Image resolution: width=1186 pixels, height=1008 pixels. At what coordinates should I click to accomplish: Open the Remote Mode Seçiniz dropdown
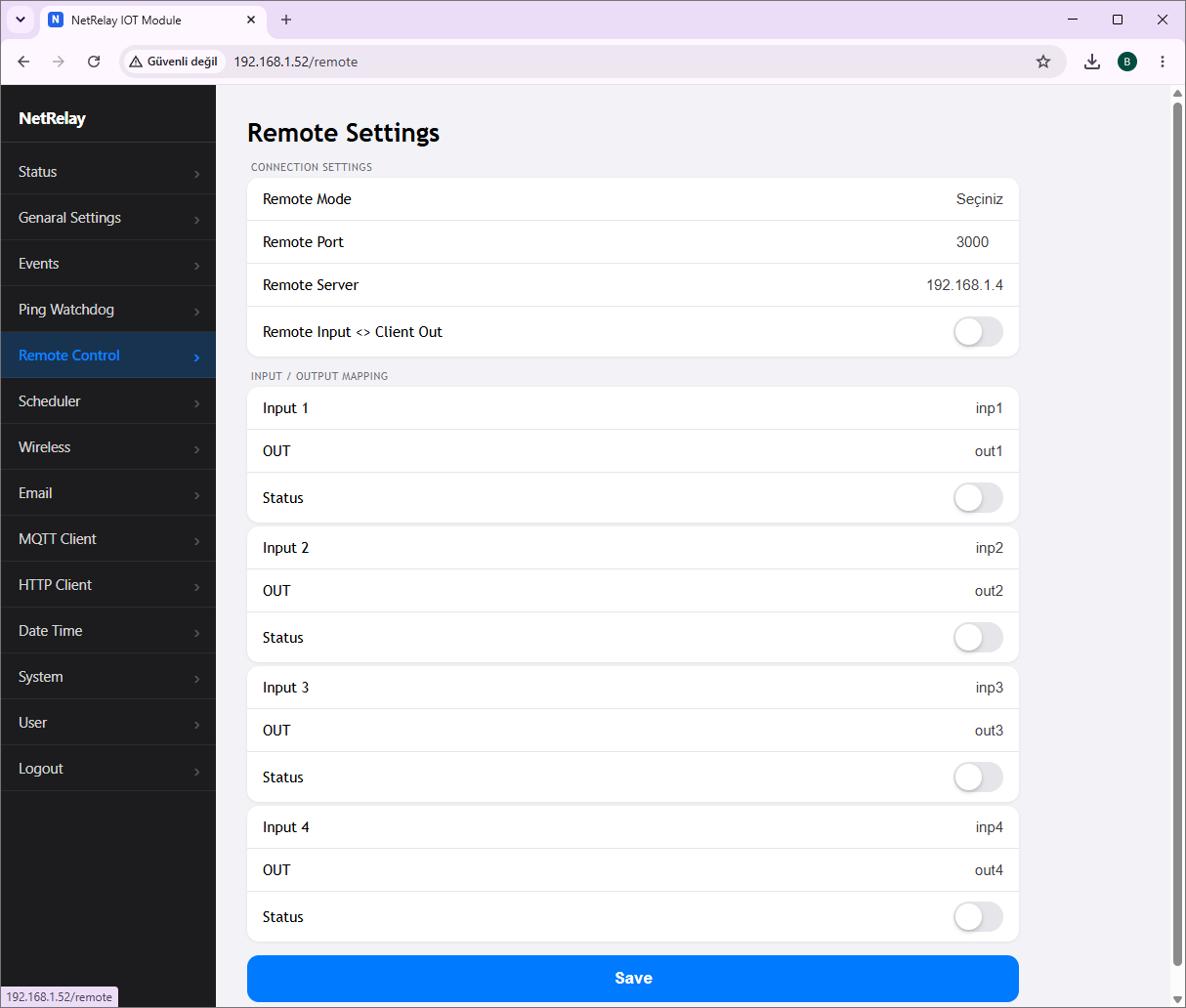[979, 199]
